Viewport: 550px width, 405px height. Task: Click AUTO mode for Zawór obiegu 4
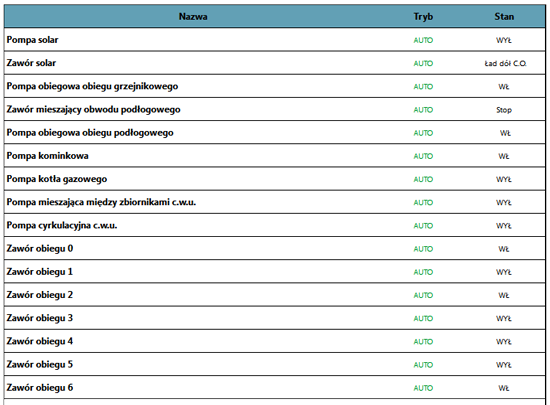click(x=423, y=342)
